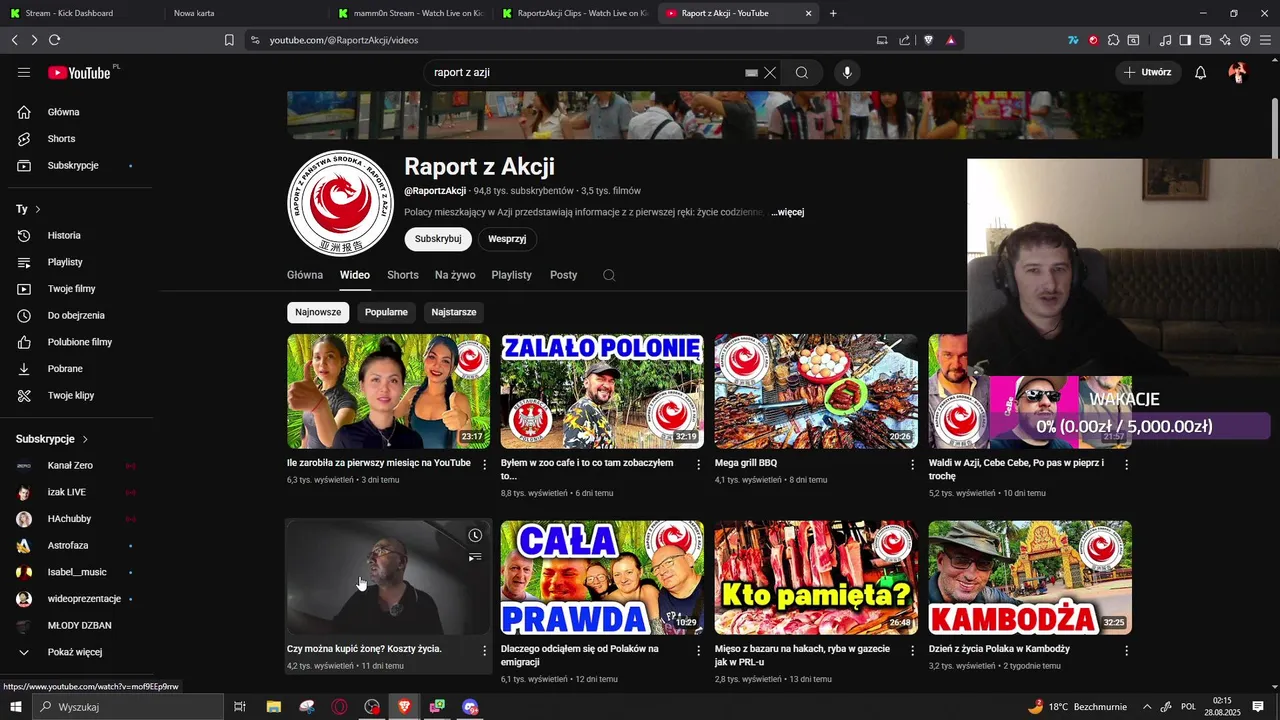Start voice search with the microphone
The width and height of the screenshot is (1280, 720).
click(x=847, y=73)
